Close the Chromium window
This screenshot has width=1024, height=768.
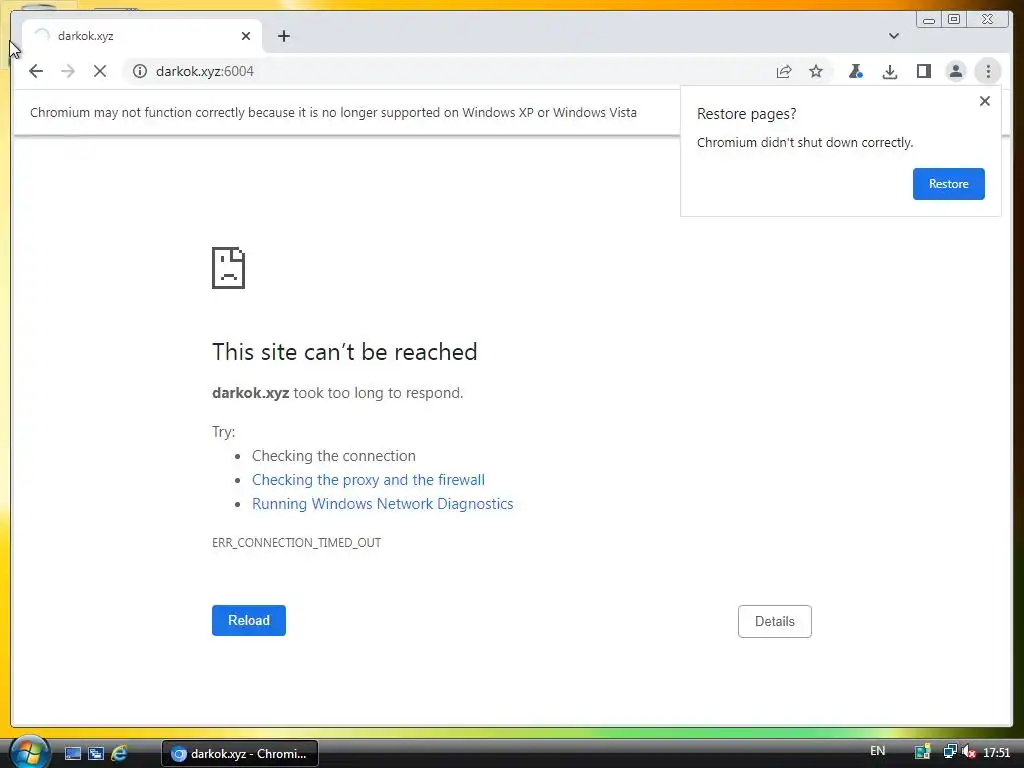[987, 20]
